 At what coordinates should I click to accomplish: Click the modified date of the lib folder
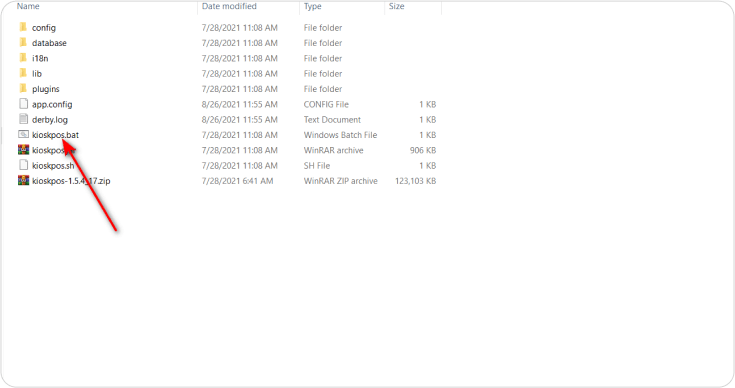tap(240, 74)
